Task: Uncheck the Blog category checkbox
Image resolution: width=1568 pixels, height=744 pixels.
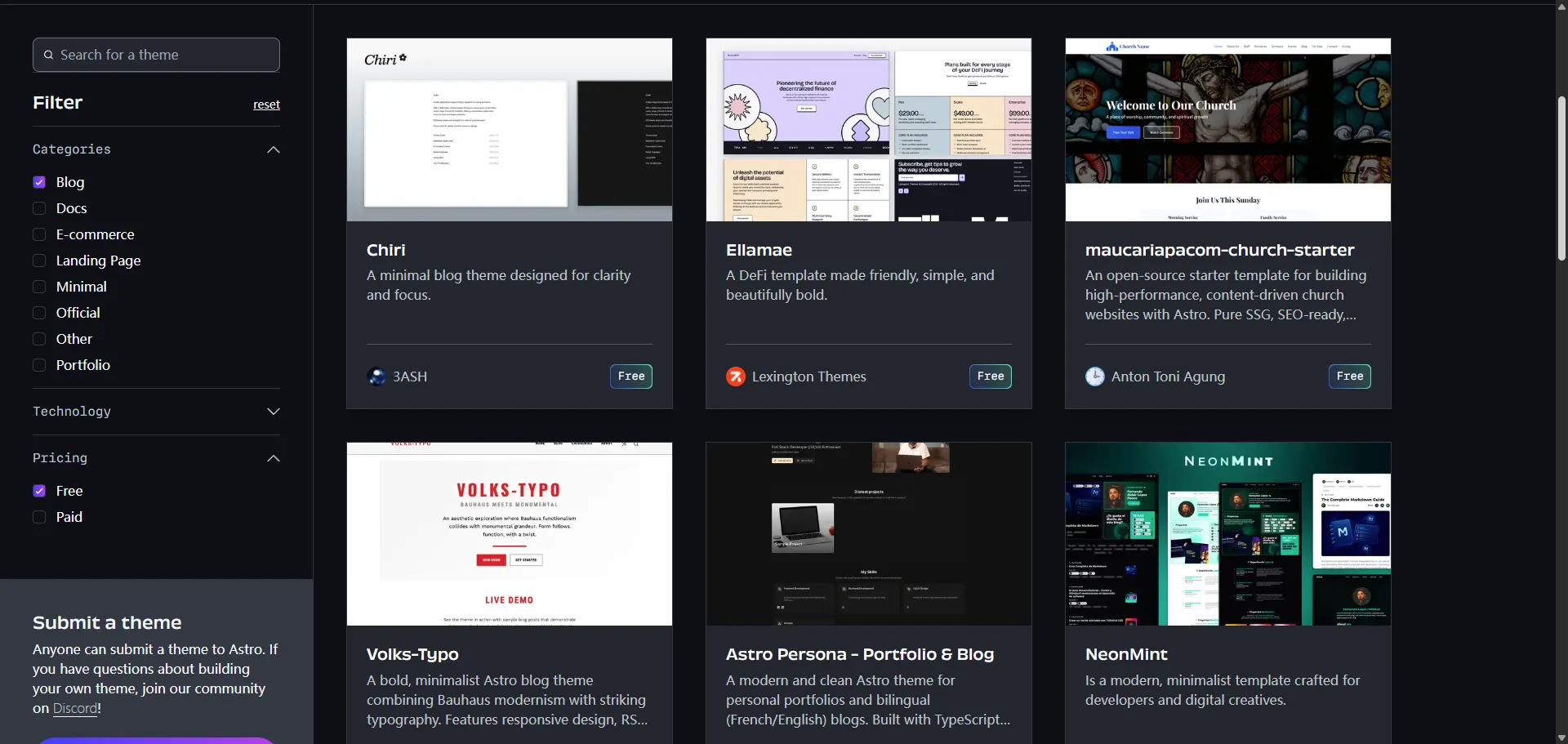Action: coord(39,182)
